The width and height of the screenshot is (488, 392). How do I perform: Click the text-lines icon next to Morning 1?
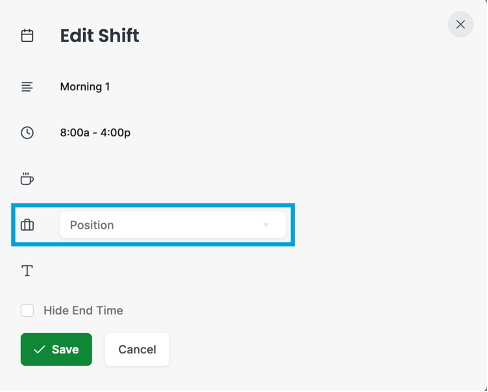coord(27,87)
